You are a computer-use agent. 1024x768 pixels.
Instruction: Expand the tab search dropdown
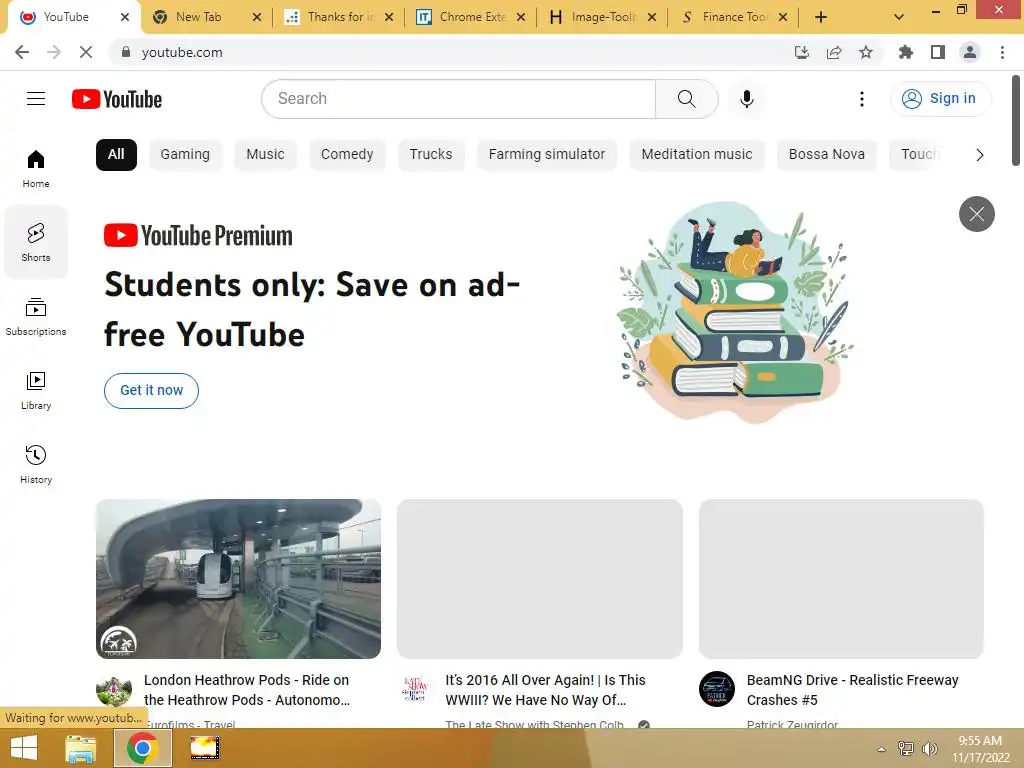[899, 18]
